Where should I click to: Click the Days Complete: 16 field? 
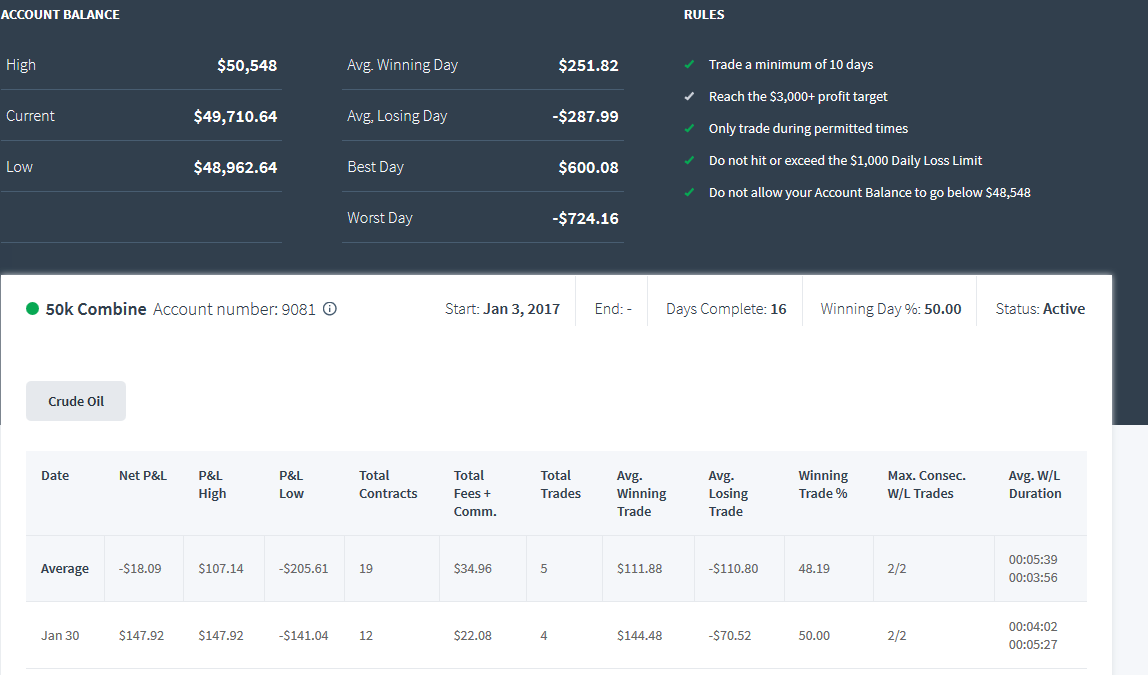(x=726, y=309)
